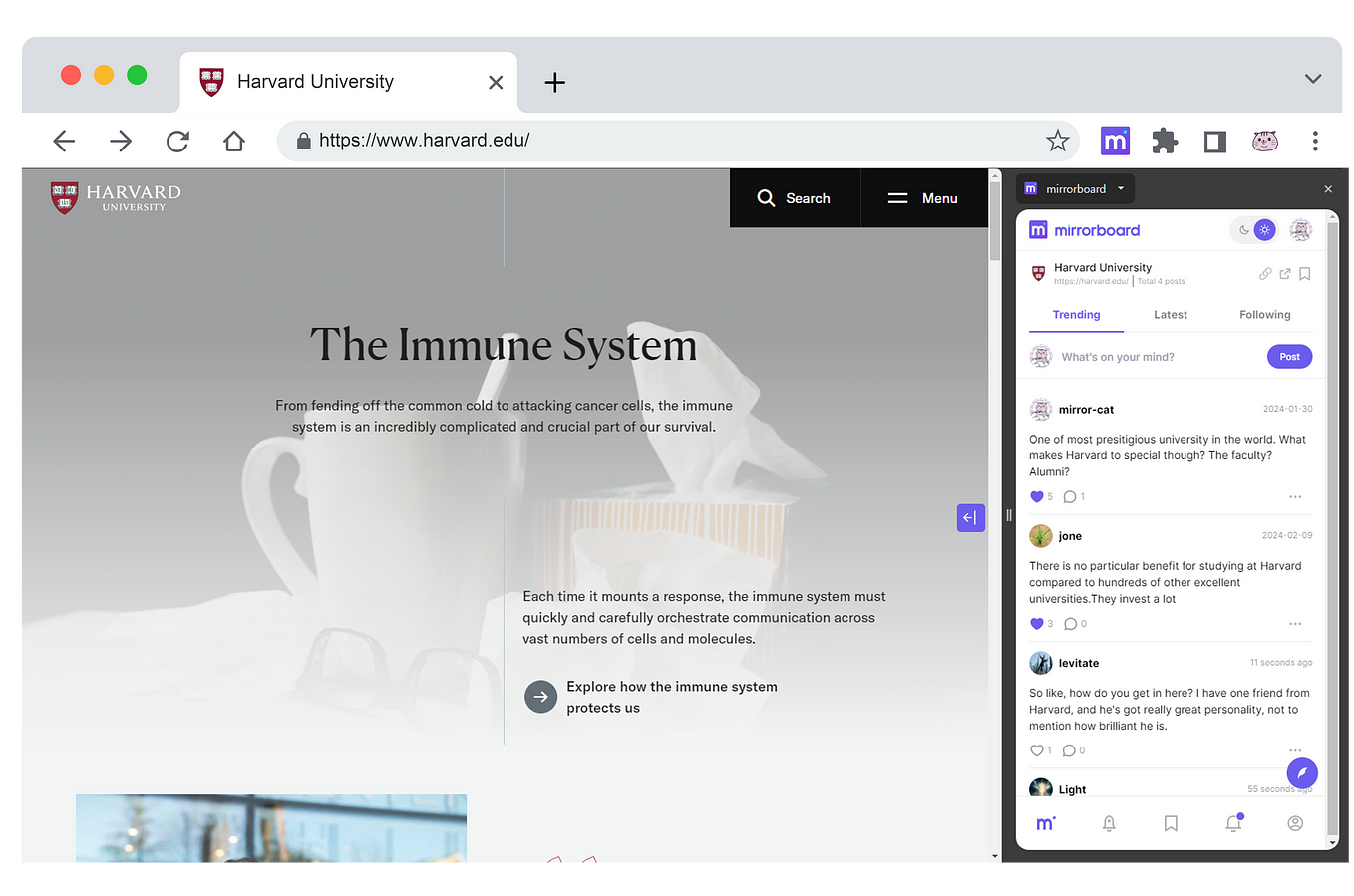Click the mirrorboard panel scrollbar
The width and height of the screenshot is (1354, 896).
click(x=1333, y=528)
